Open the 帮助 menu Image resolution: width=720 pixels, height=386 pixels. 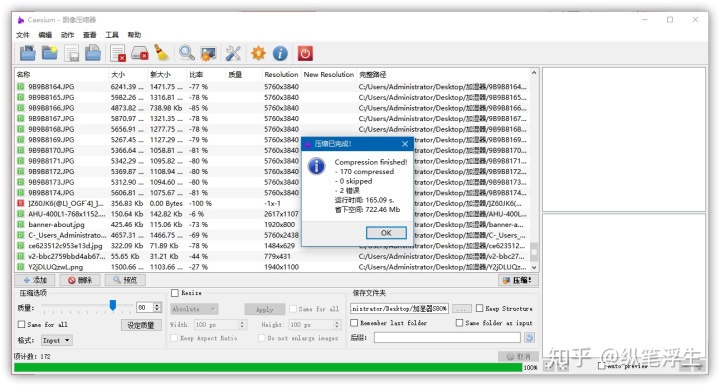(x=134, y=35)
